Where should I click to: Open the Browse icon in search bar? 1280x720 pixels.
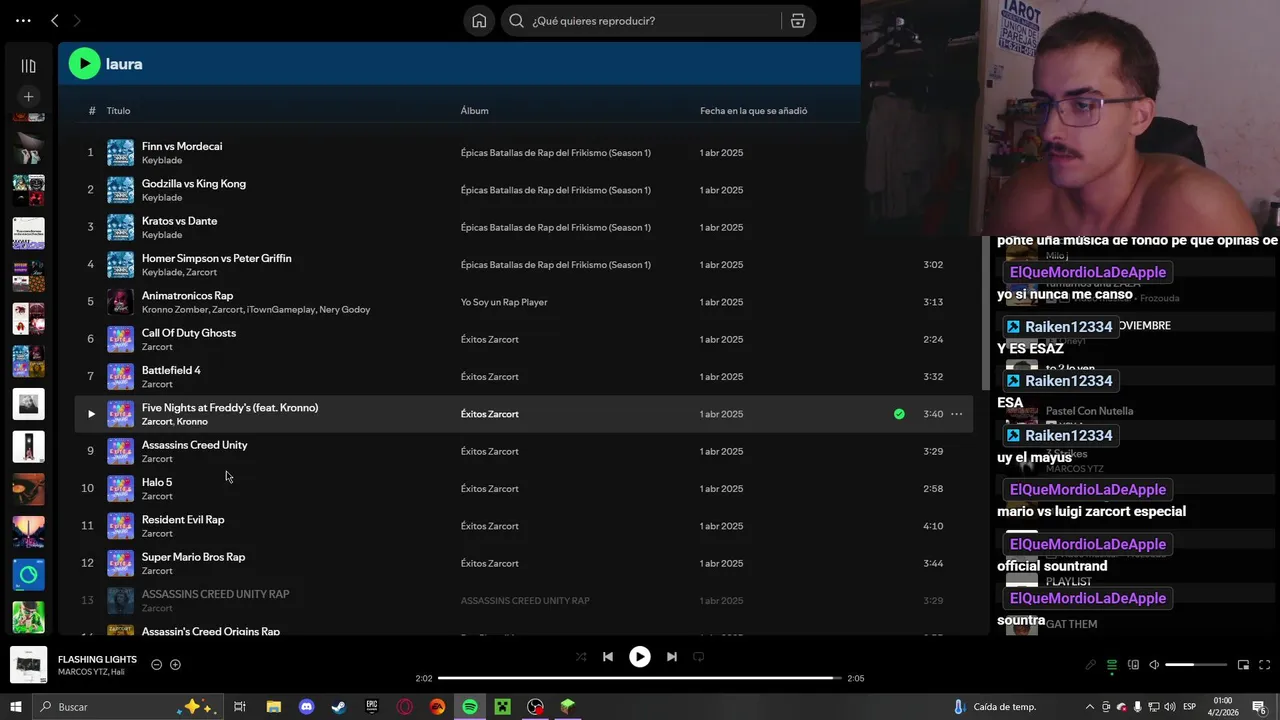tap(797, 21)
